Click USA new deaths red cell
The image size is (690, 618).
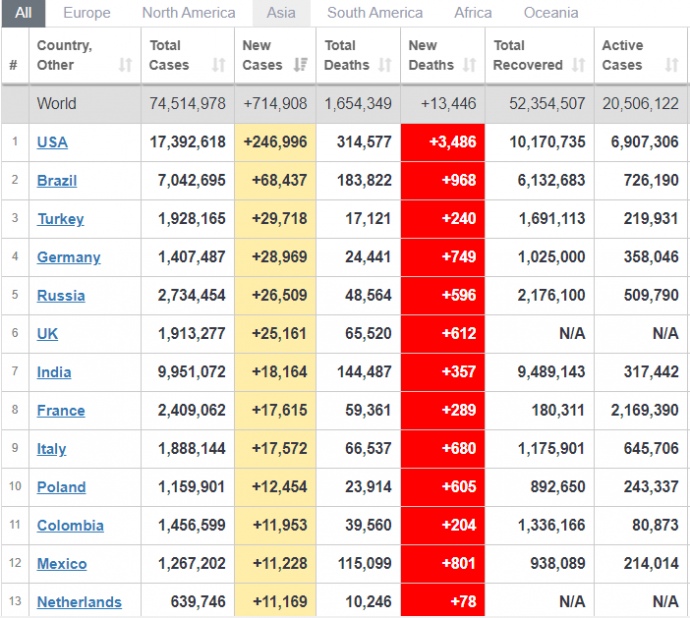click(x=442, y=142)
